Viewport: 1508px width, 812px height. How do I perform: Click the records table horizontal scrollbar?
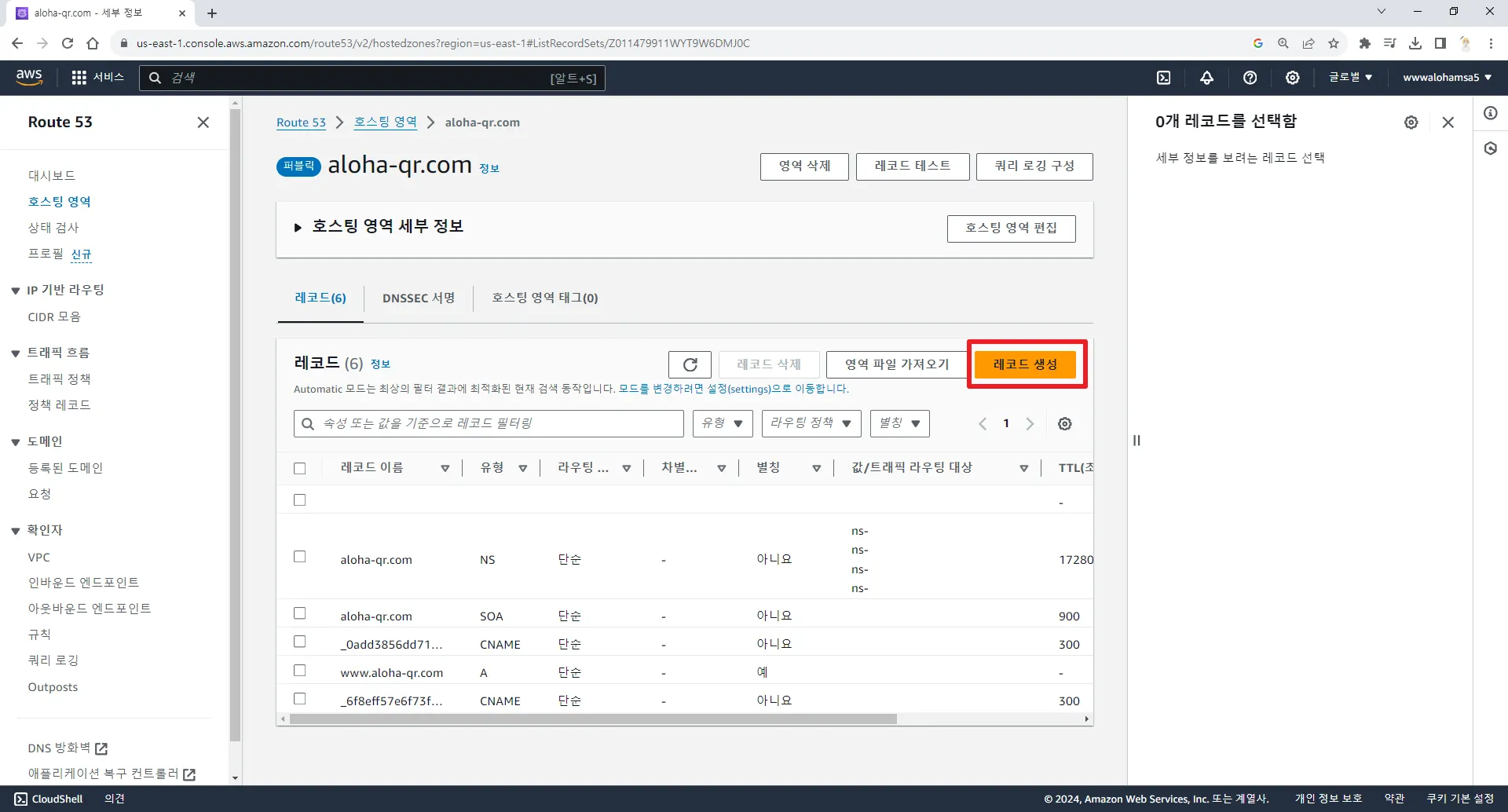(x=593, y=719)
